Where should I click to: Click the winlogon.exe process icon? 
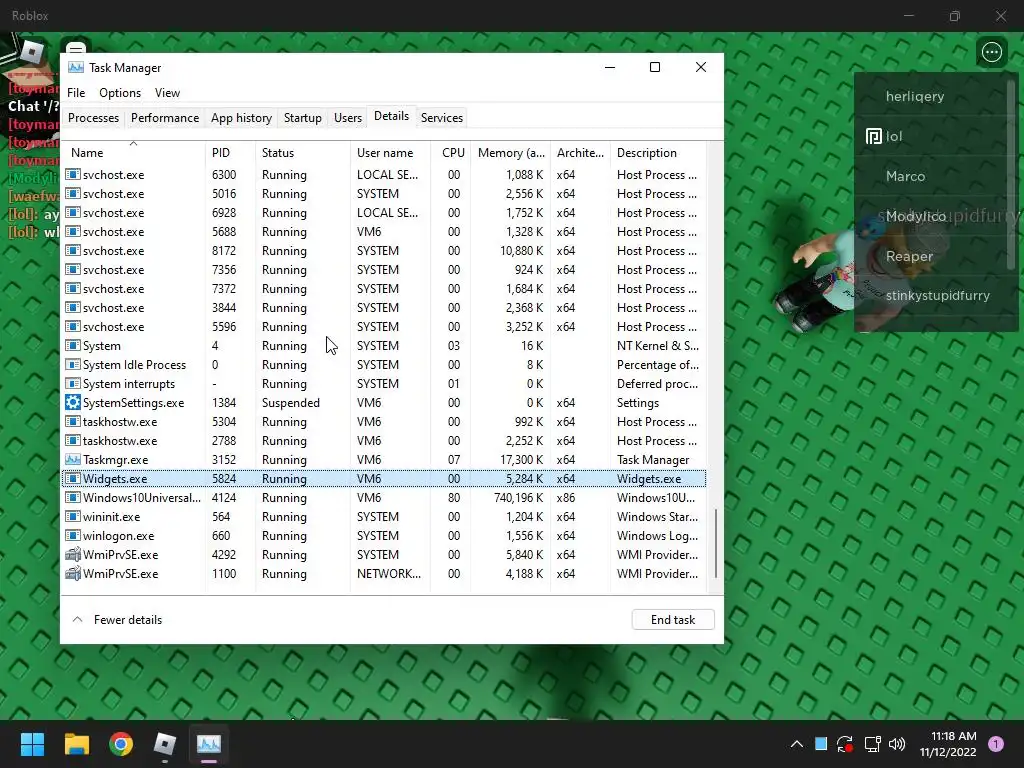(x=72, y=536)
